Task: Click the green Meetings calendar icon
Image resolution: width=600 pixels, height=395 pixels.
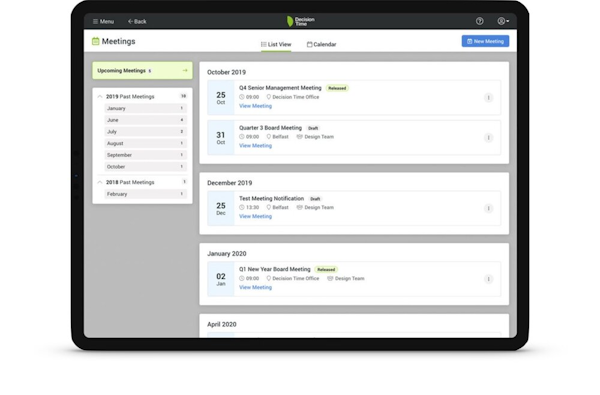Action: [x=96, y=41]
